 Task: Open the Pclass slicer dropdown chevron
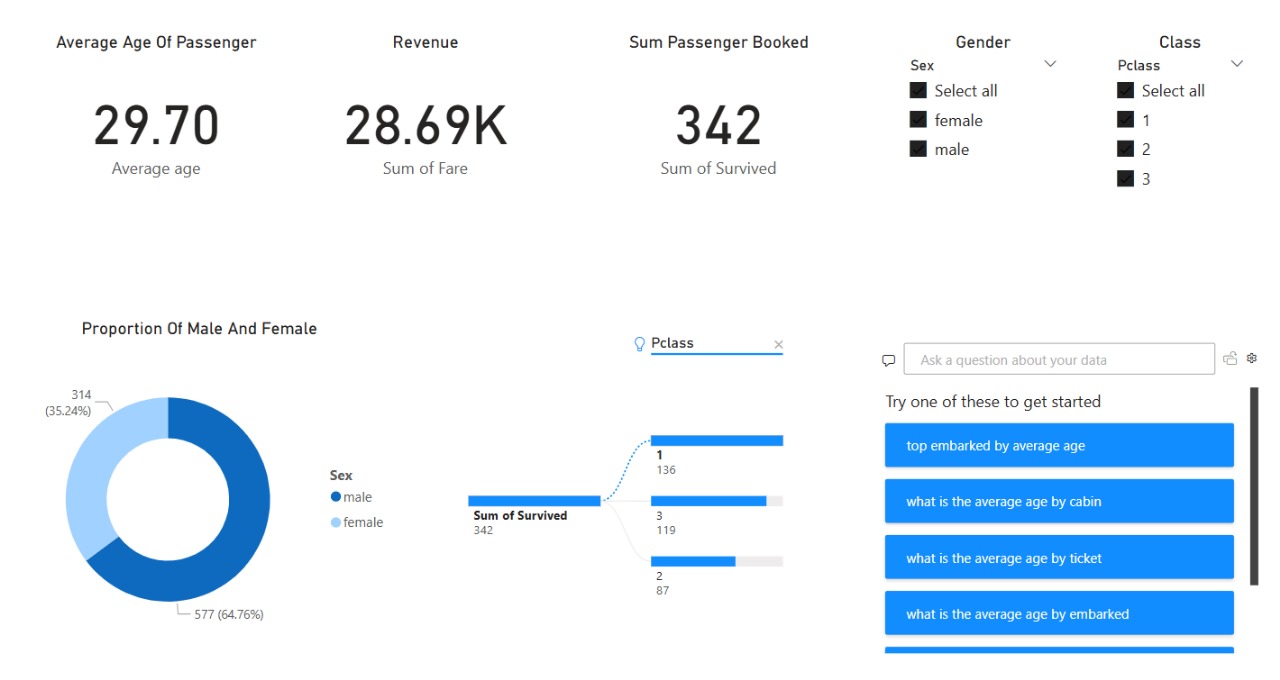[1236, 63]
